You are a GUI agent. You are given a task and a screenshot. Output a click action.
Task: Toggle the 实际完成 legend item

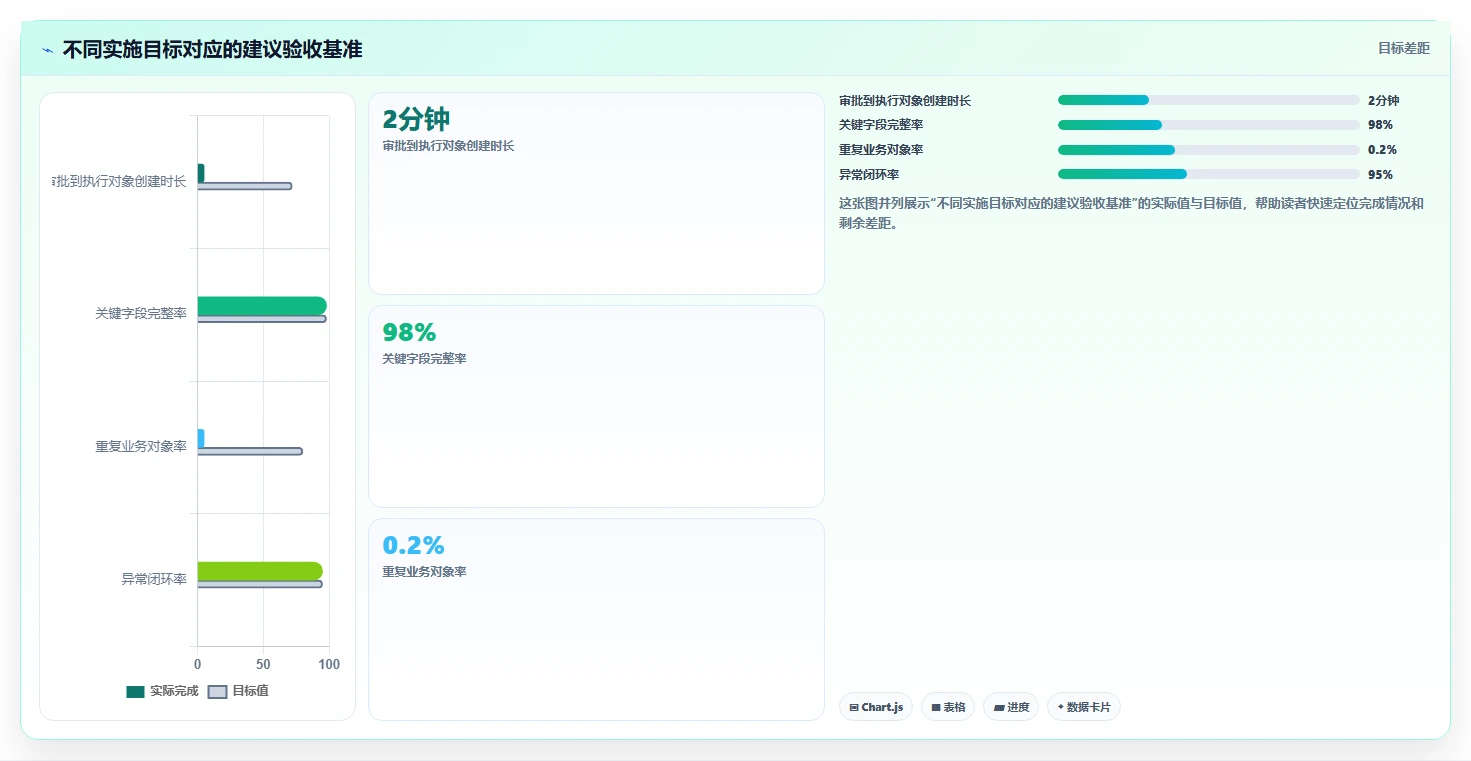(x=163, y=691)
